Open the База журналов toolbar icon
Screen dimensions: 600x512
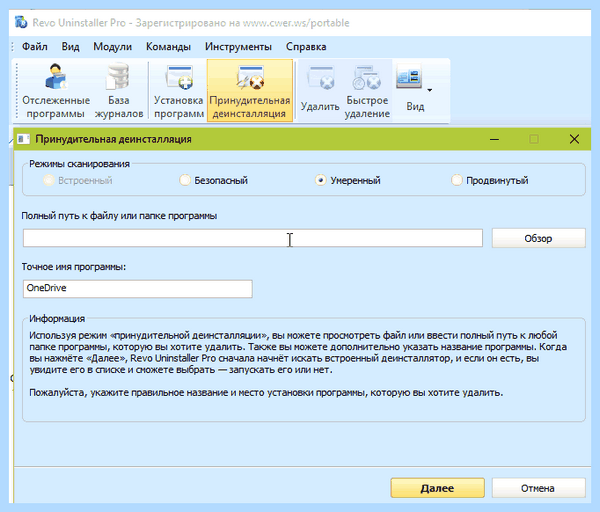pos(119,91)
